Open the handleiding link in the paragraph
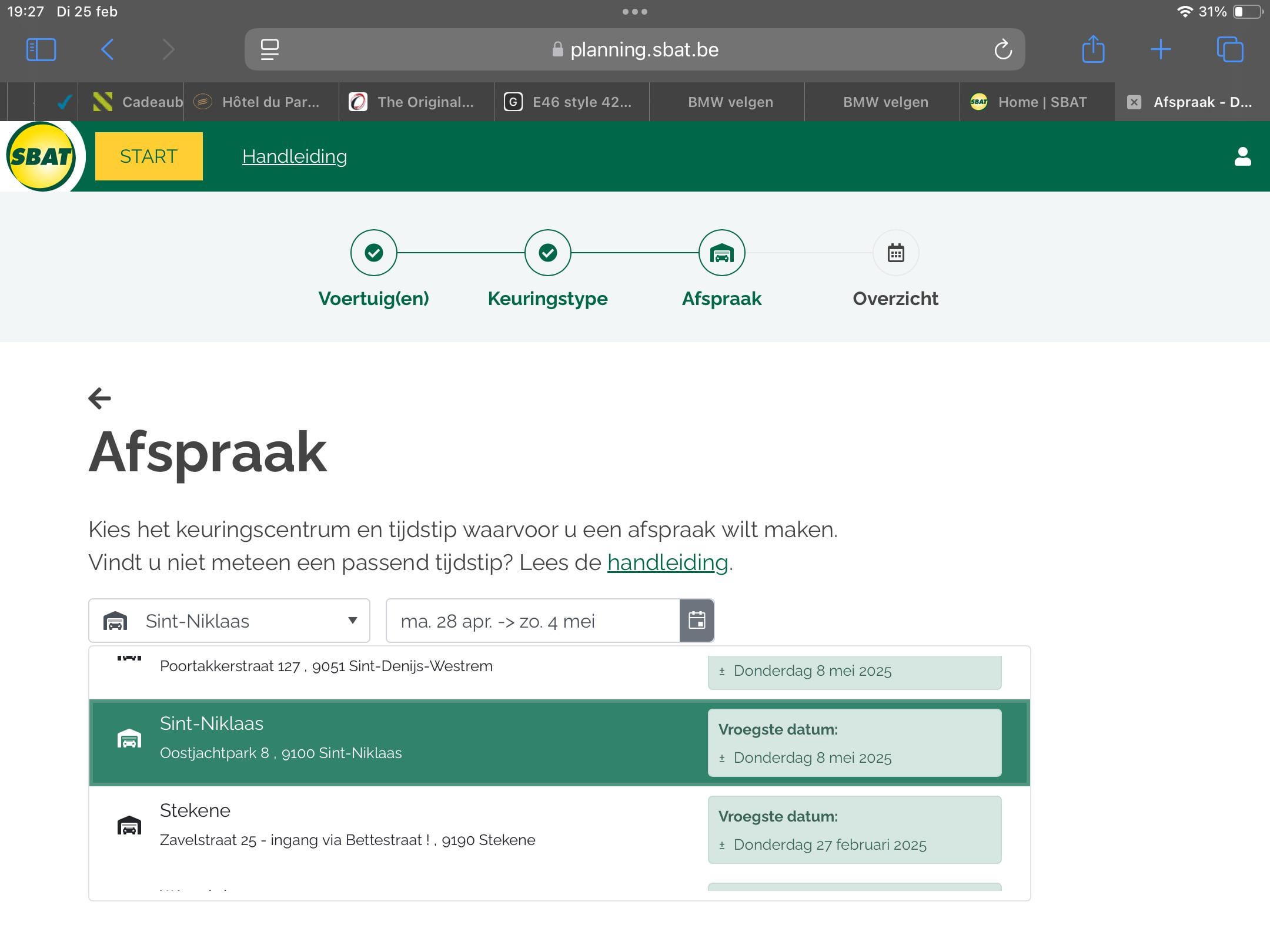The image size is (1270, 952). 667,562
